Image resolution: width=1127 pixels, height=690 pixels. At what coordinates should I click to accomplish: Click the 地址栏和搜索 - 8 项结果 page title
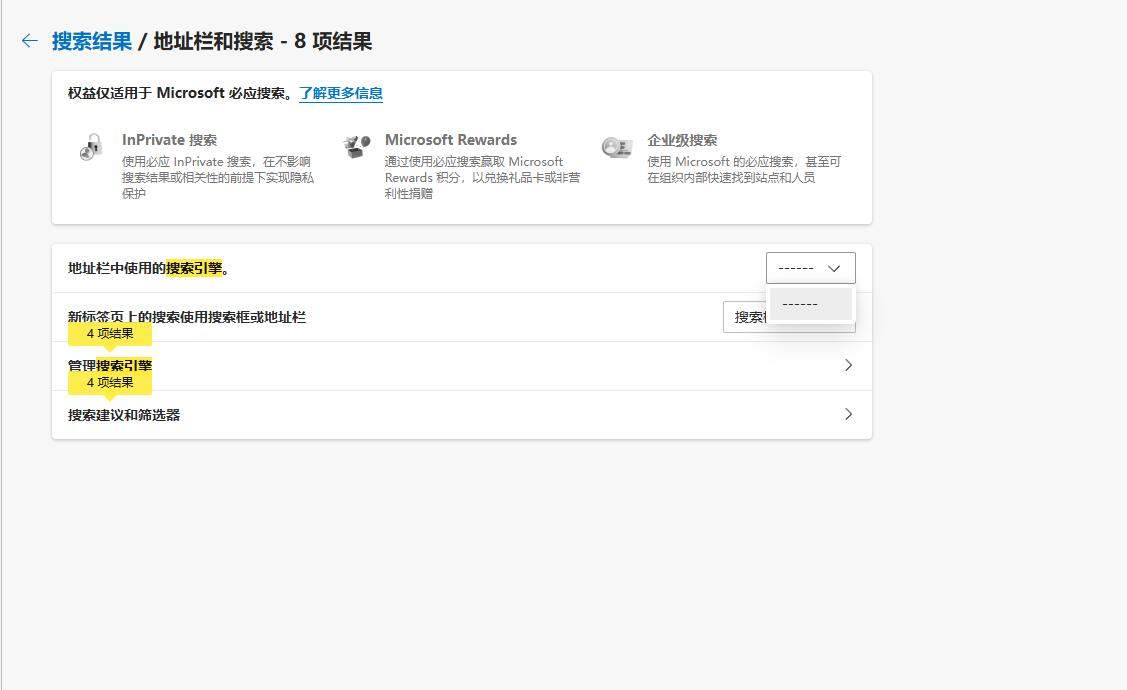click(263, 41)
